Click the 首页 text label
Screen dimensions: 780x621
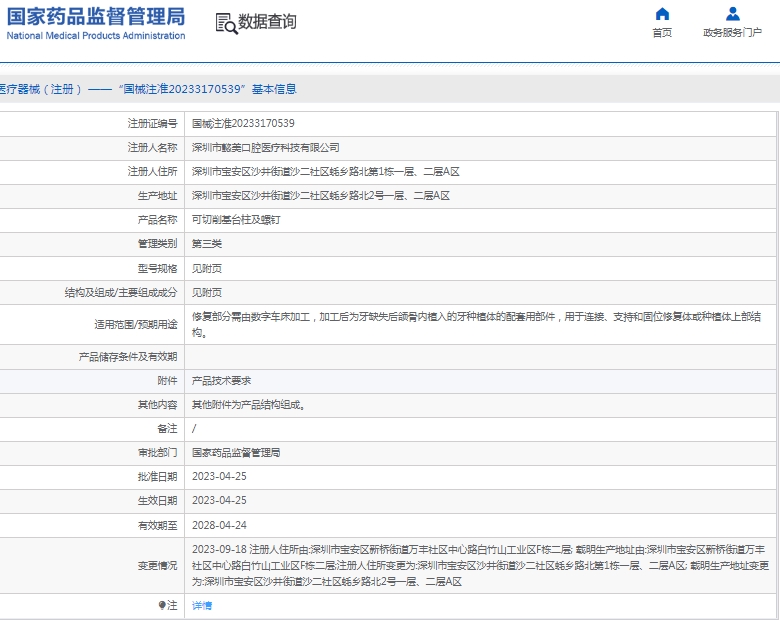tap(662, 33)
